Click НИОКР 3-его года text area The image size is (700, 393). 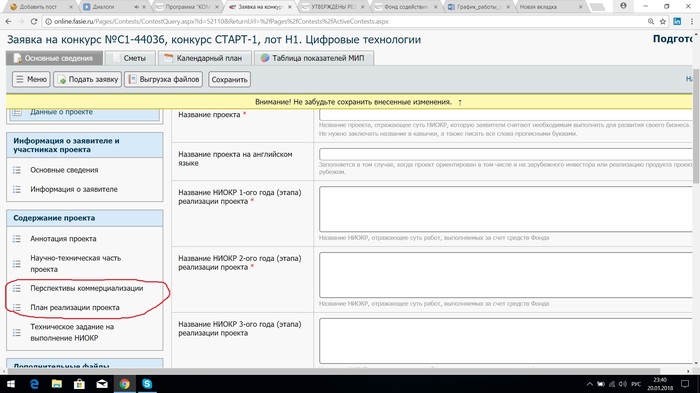click(506, 341)
